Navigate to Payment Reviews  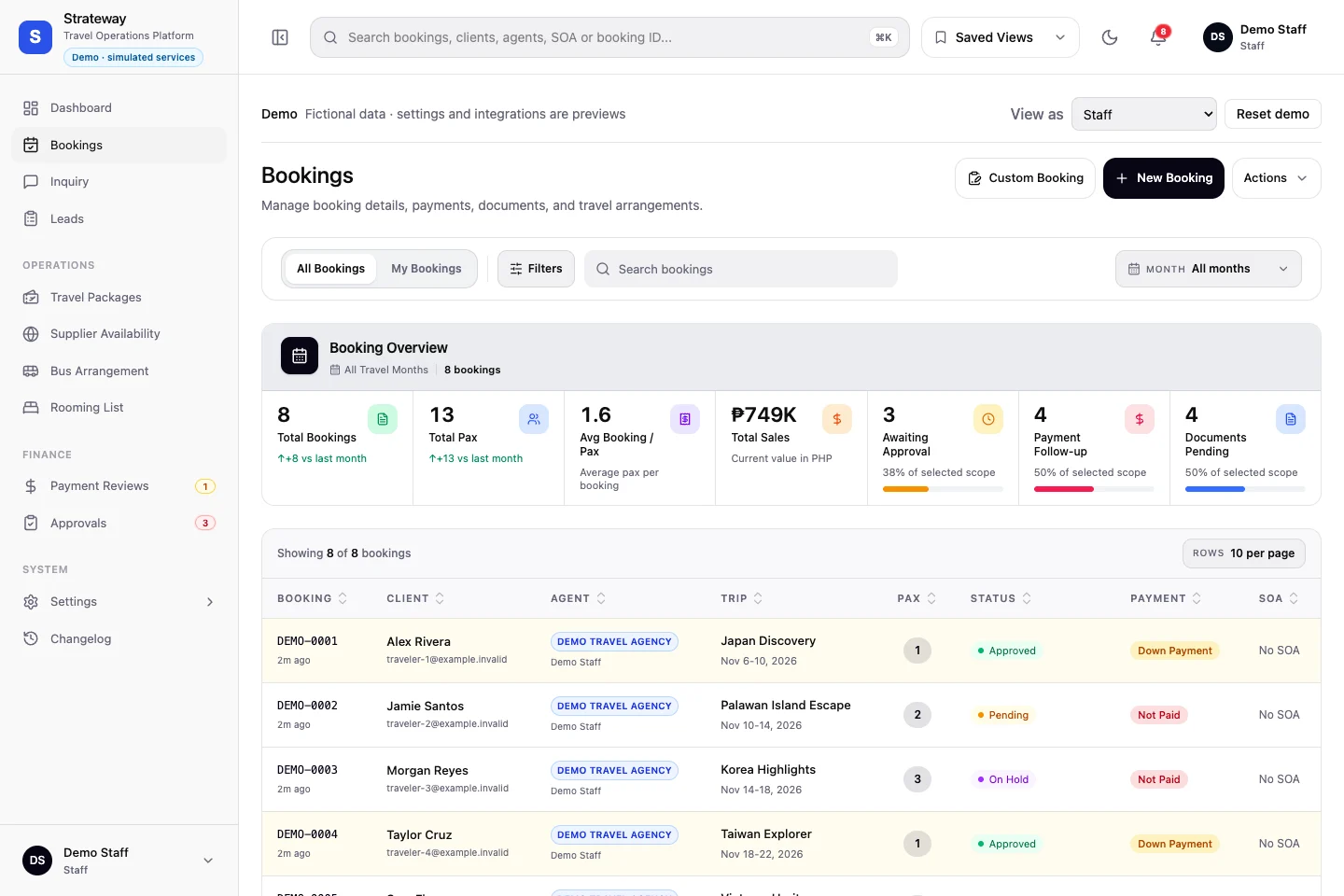(119, 486)
